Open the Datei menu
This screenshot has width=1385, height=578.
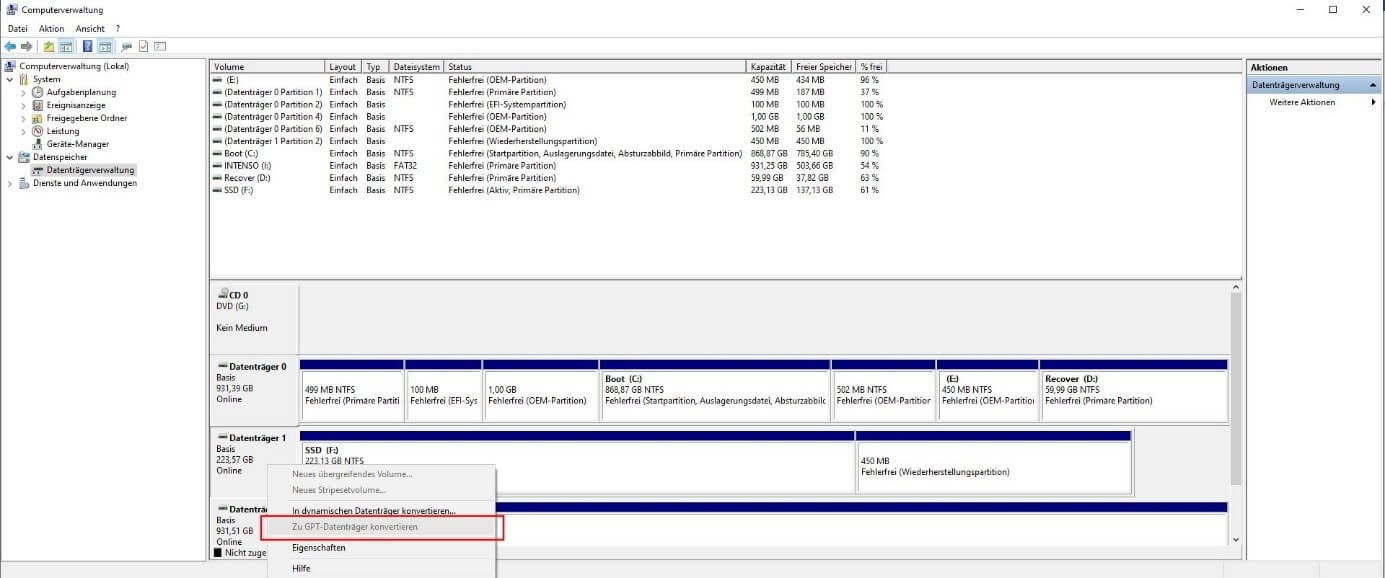[17, 29]
